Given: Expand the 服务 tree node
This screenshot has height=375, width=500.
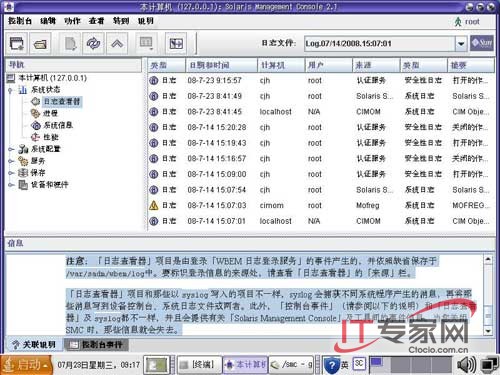Looking at the screenshot, I should [11, 161].
